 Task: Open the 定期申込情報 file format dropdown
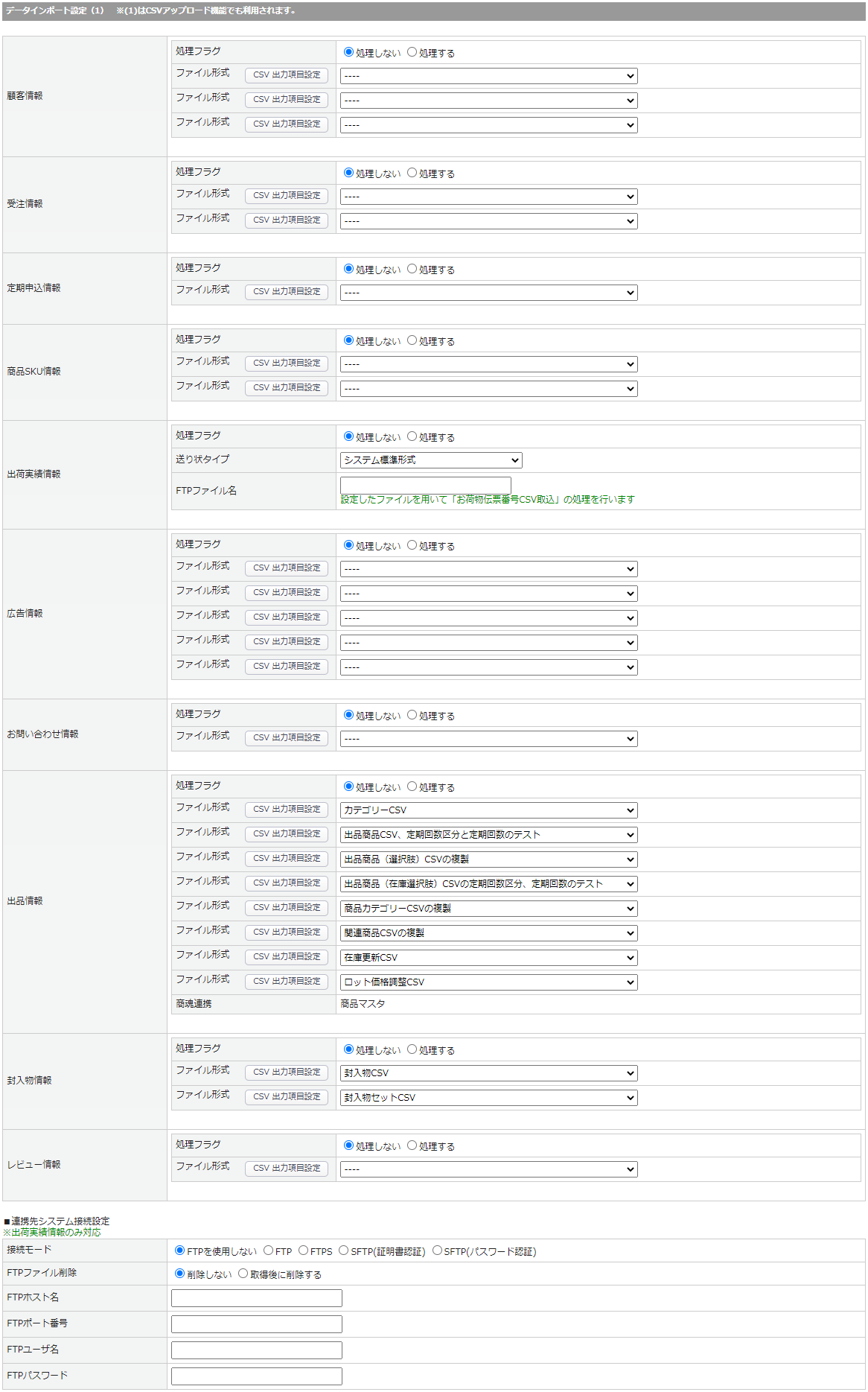pos(488,293)
